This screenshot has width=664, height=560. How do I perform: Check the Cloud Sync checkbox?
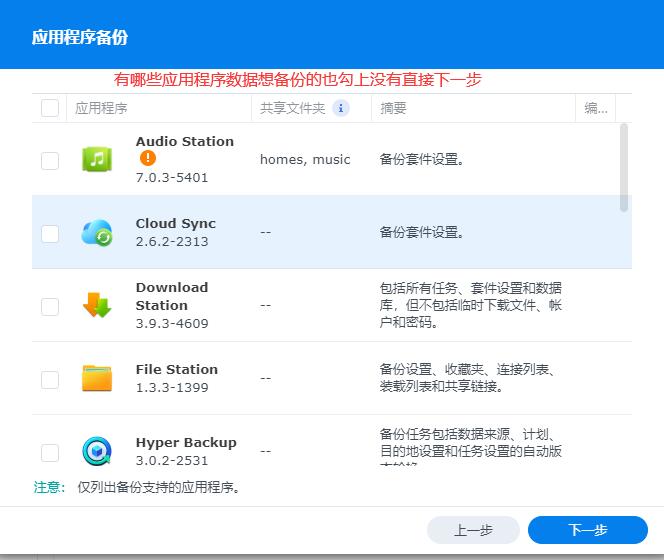(x=50, y=233)
